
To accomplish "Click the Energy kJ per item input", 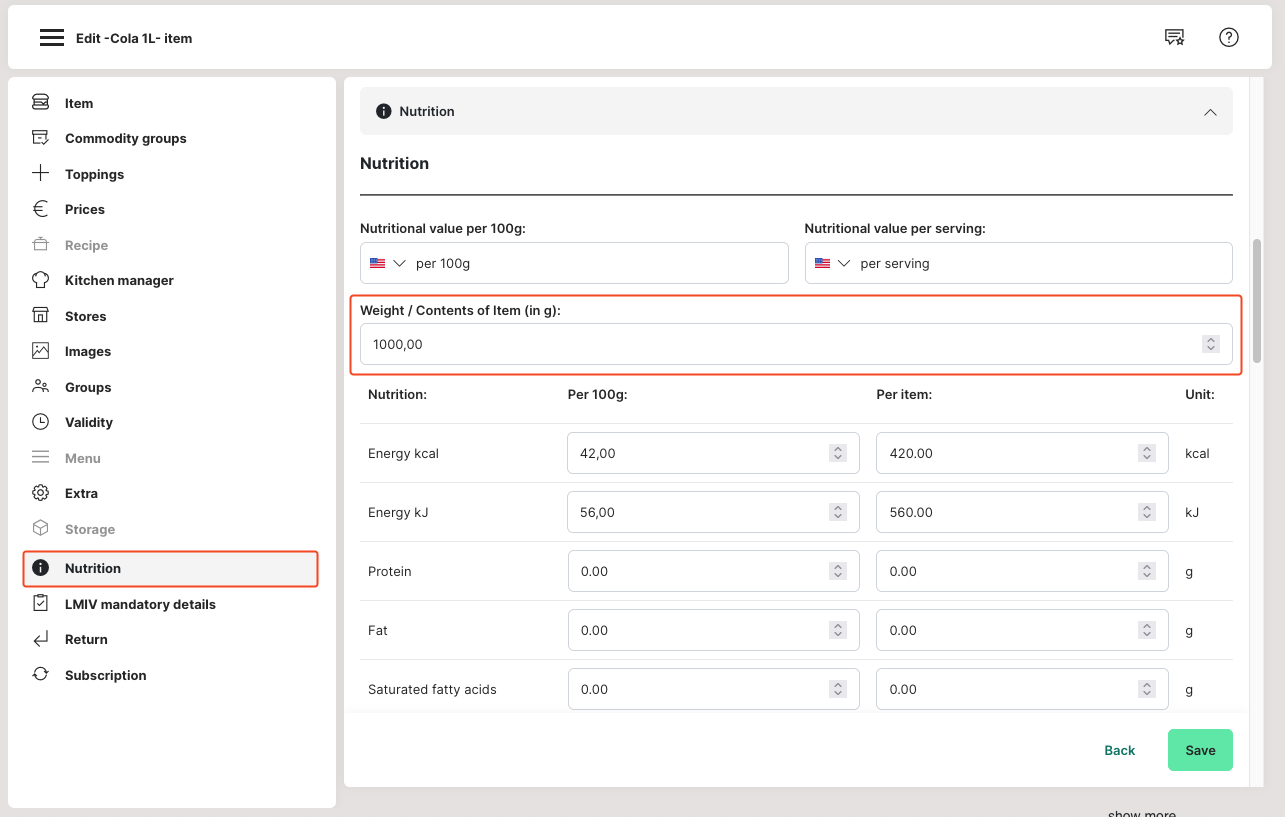I will click(x=1022, y=512).
